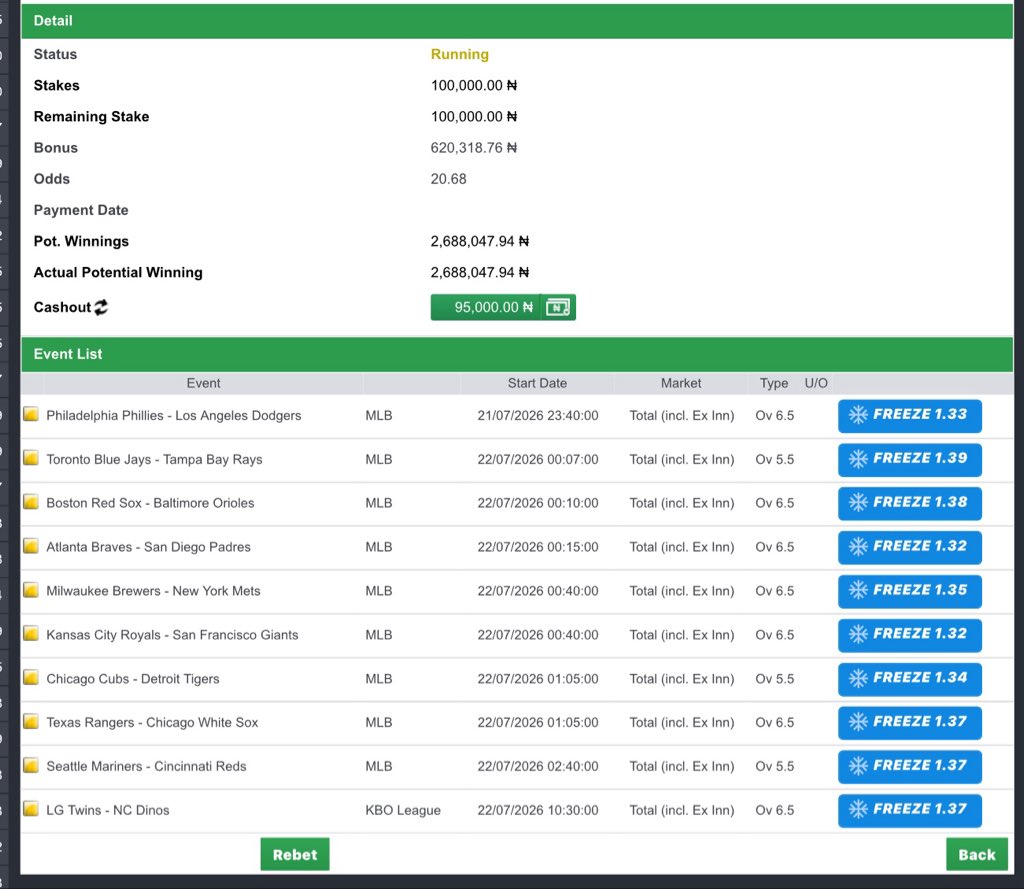Click the Type column header
The height and width of the screenshot is (889, 1024).
click(x=774, y=383)
